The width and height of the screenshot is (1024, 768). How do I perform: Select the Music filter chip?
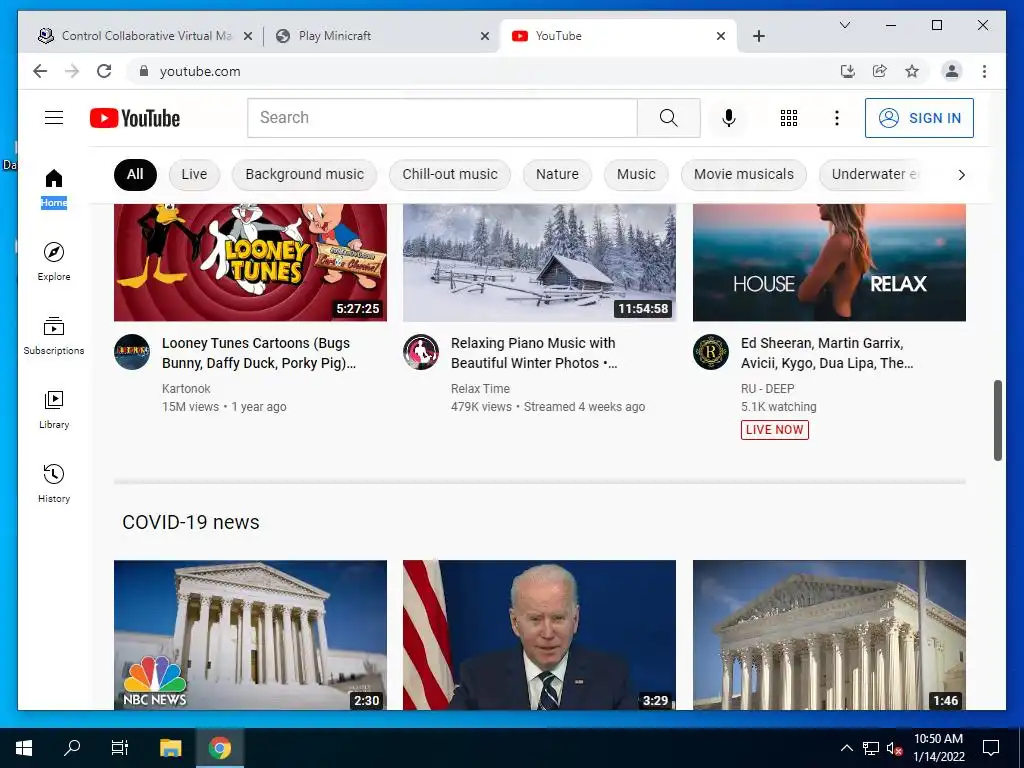(x=636, y=174)
